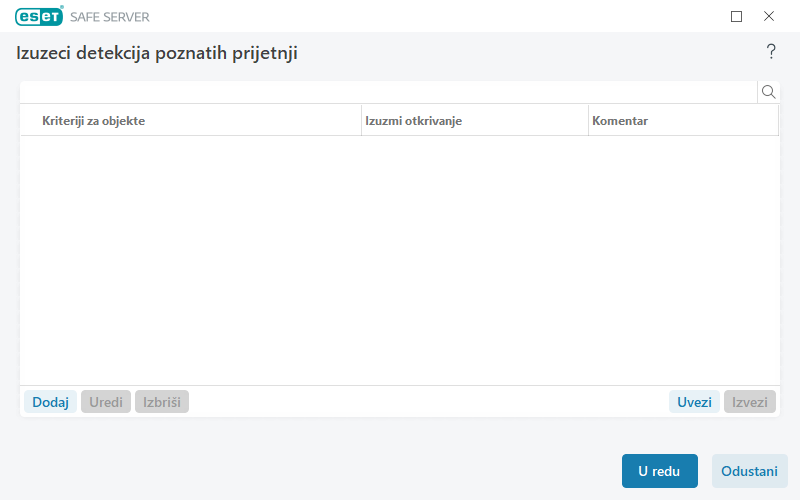Import exclusions with the Uvezi button

click(694, 402)
